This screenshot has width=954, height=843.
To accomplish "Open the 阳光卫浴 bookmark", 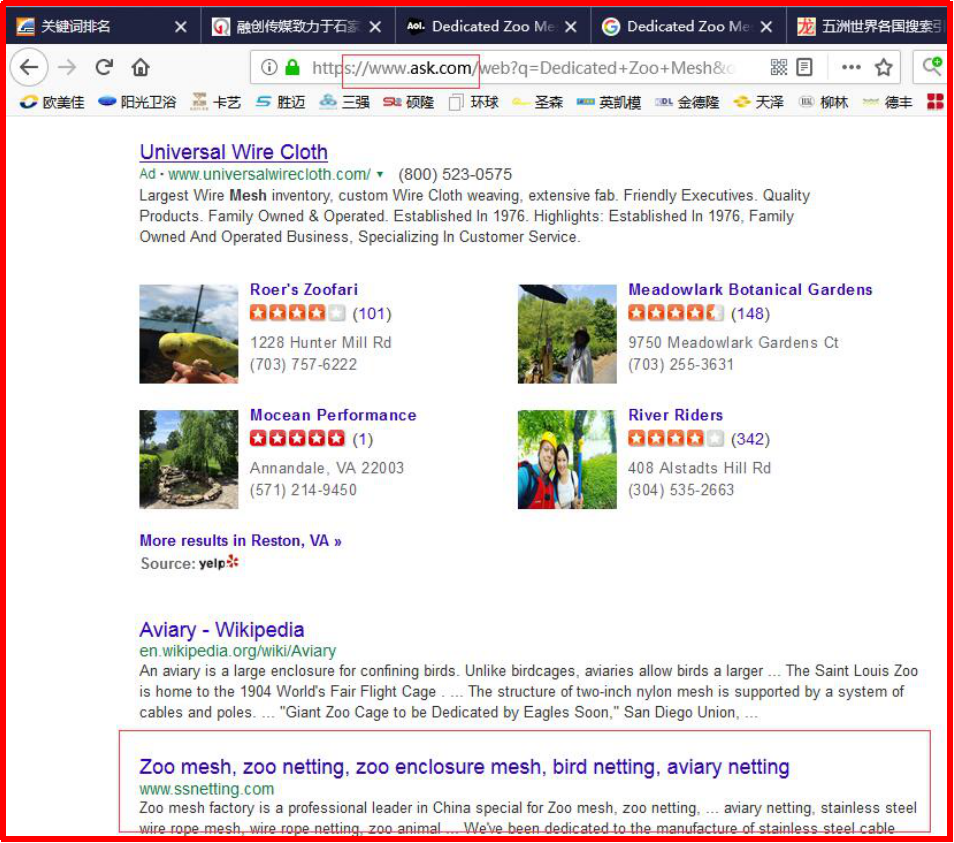I will click(139, 101).
